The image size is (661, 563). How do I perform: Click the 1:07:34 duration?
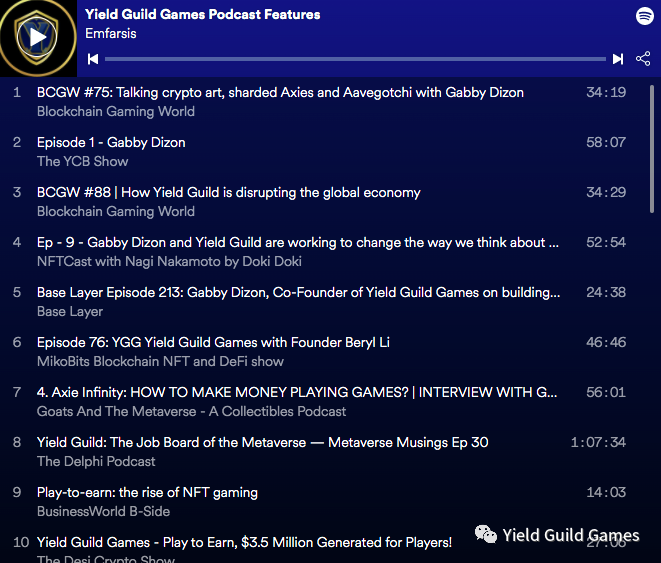598,442
